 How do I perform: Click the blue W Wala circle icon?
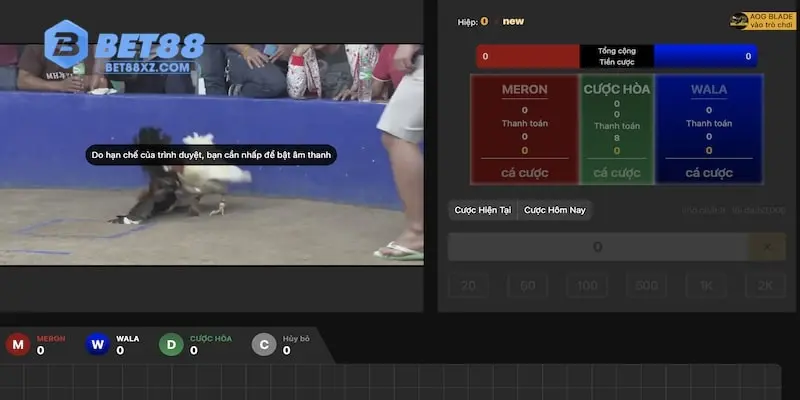click(97, 345)
